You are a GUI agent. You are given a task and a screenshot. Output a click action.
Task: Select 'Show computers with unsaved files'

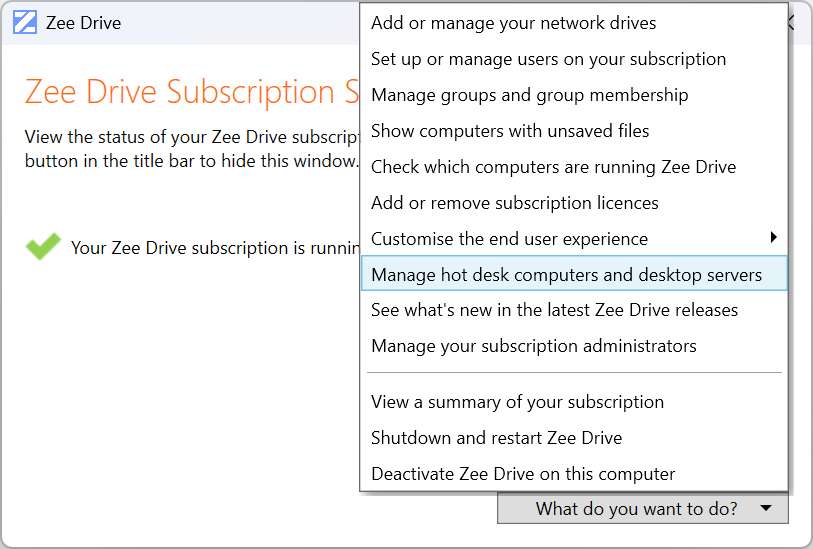pyautogui.click(x=510, y=131)
